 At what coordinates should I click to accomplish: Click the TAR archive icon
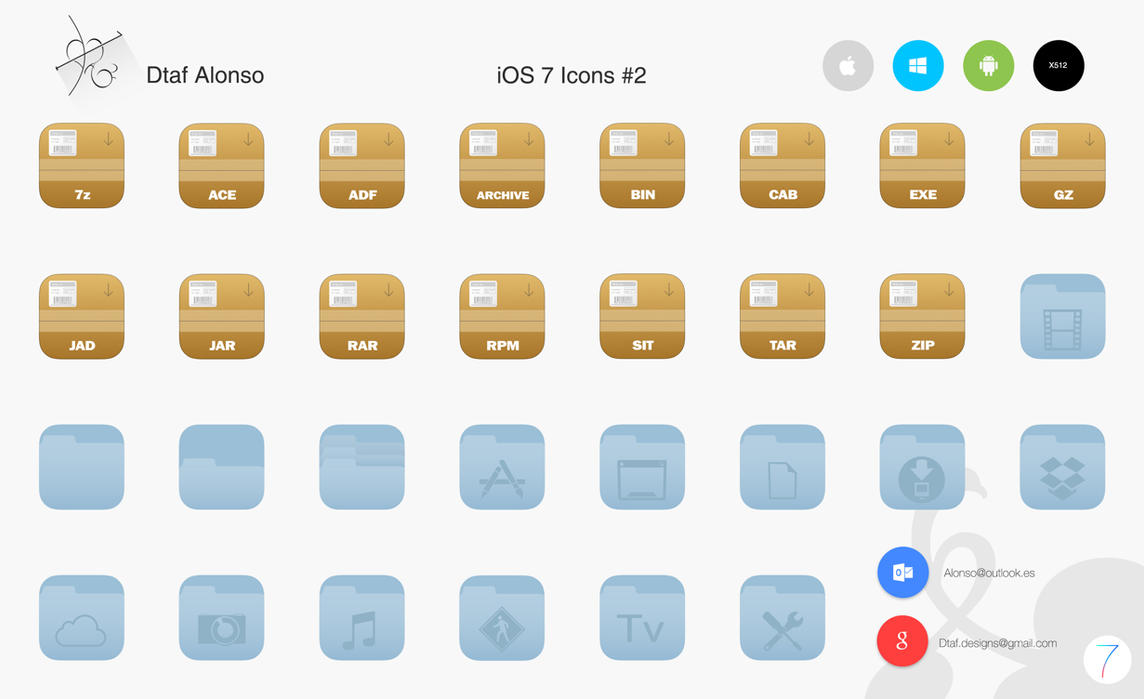click(781, 316)
